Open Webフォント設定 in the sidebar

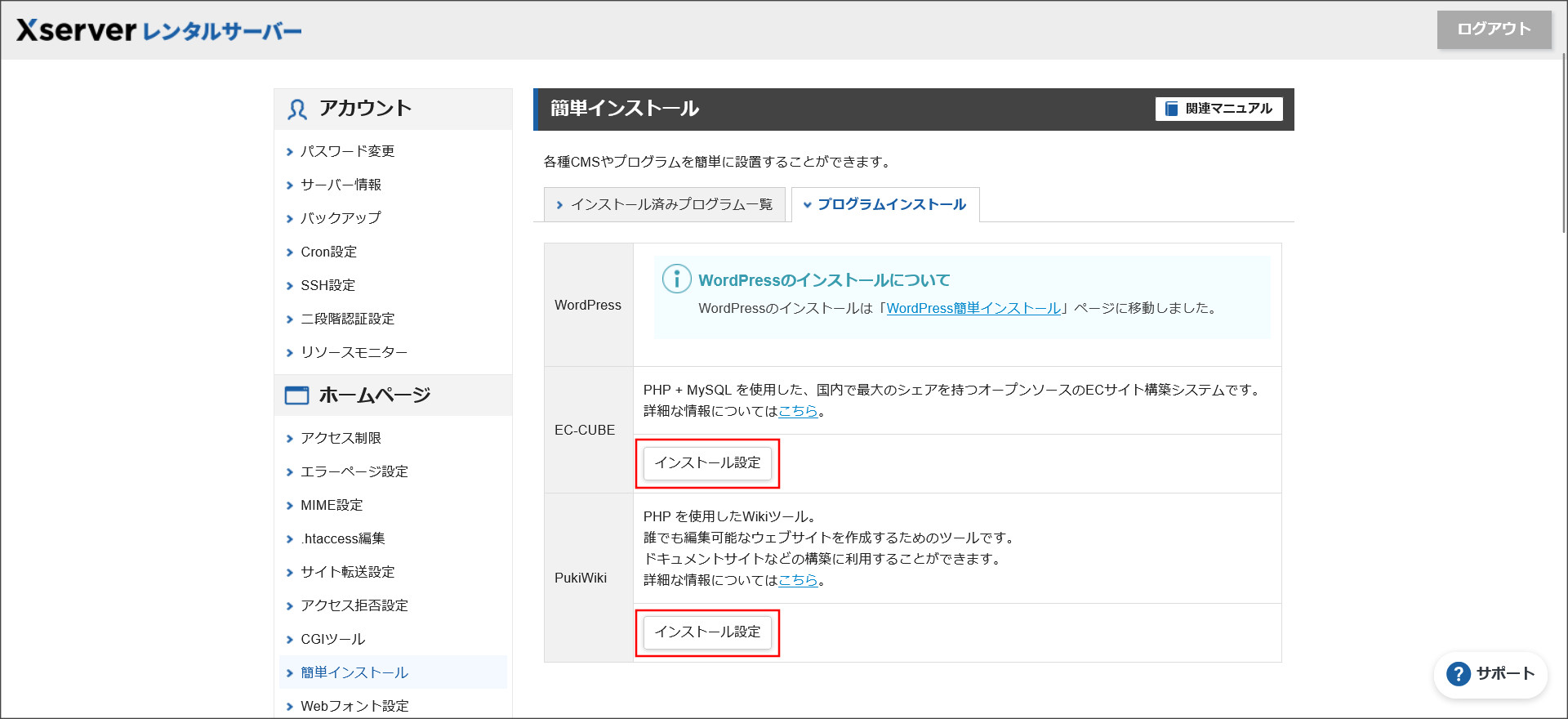[355, 706]
